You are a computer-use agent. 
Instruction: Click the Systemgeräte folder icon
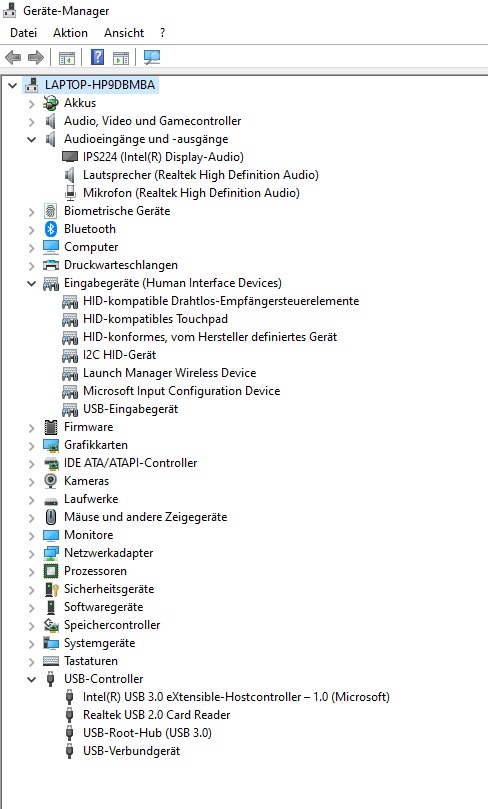point(51,643)
